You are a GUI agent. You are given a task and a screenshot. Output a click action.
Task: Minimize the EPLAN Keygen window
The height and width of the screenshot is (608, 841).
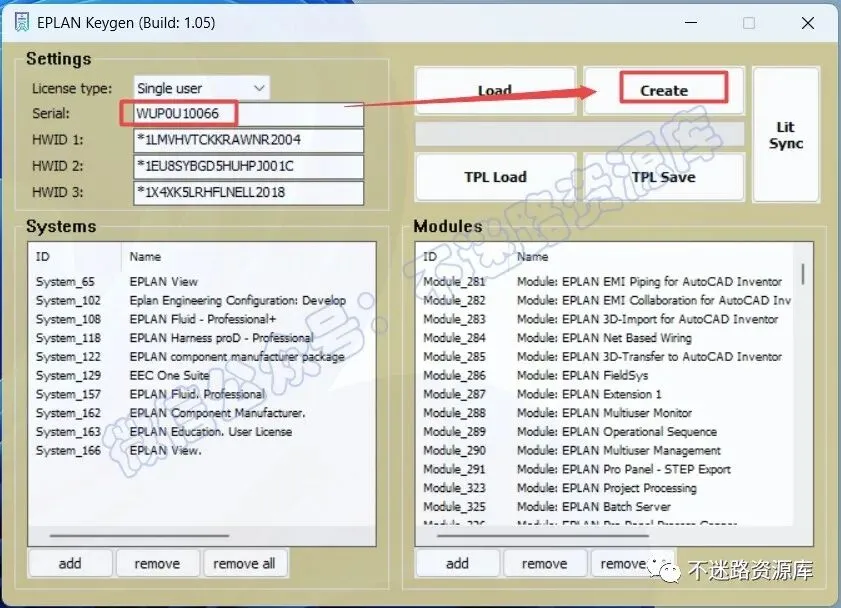(691, 23)
